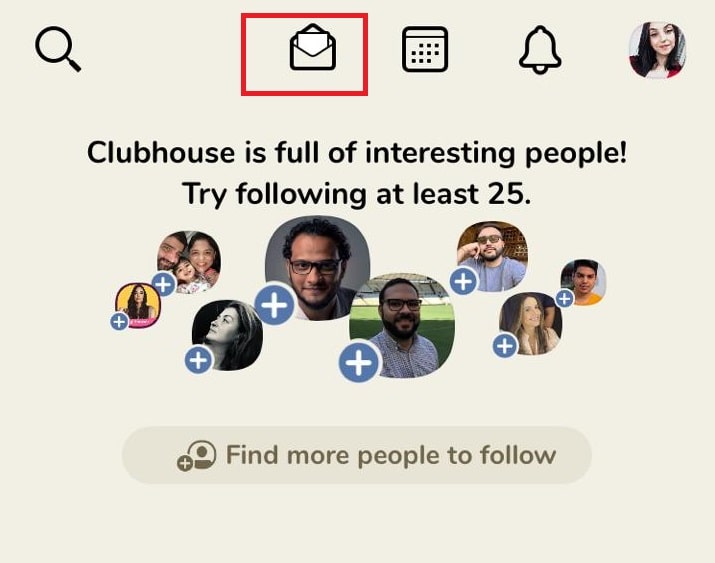Open the sunglasses man's profile photo

pos(492,256)
